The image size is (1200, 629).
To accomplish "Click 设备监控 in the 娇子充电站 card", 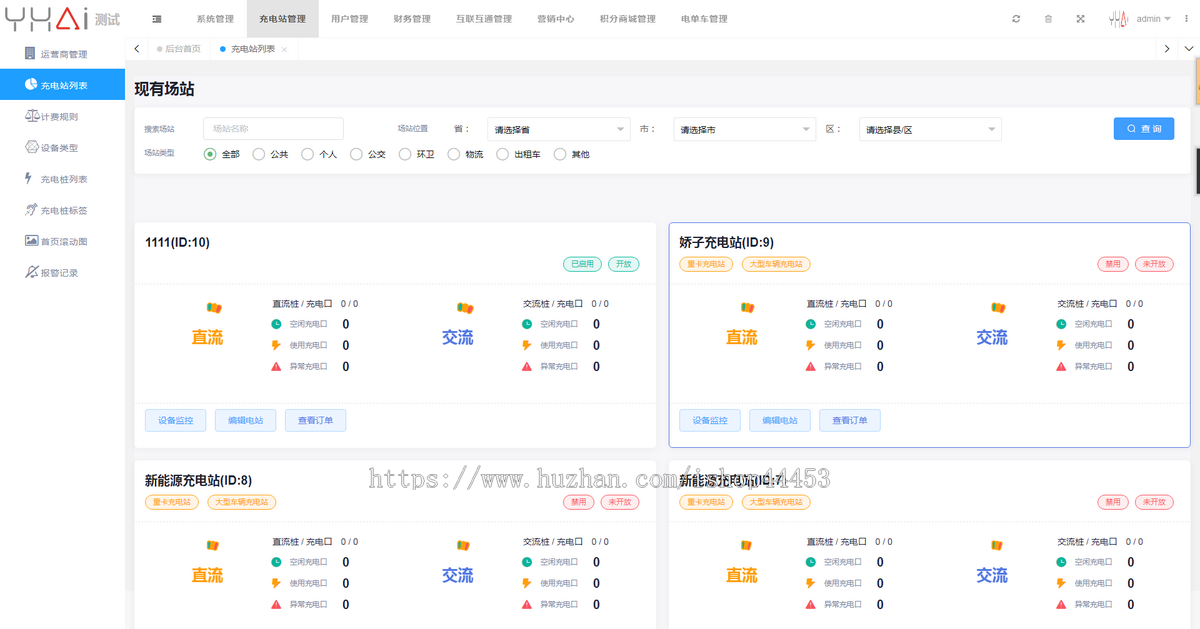I will pyautogui.click(x=710, y=421).
